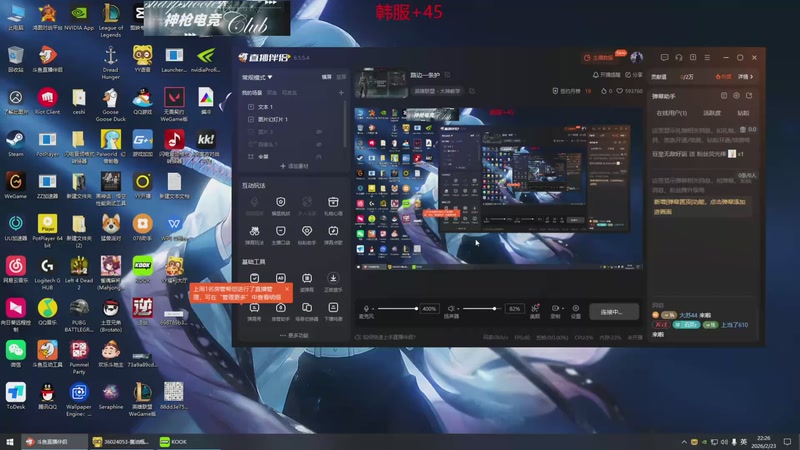Viewport: 800px width, 450px height.
Task: Click the 分享 share link
Action: 634,75
